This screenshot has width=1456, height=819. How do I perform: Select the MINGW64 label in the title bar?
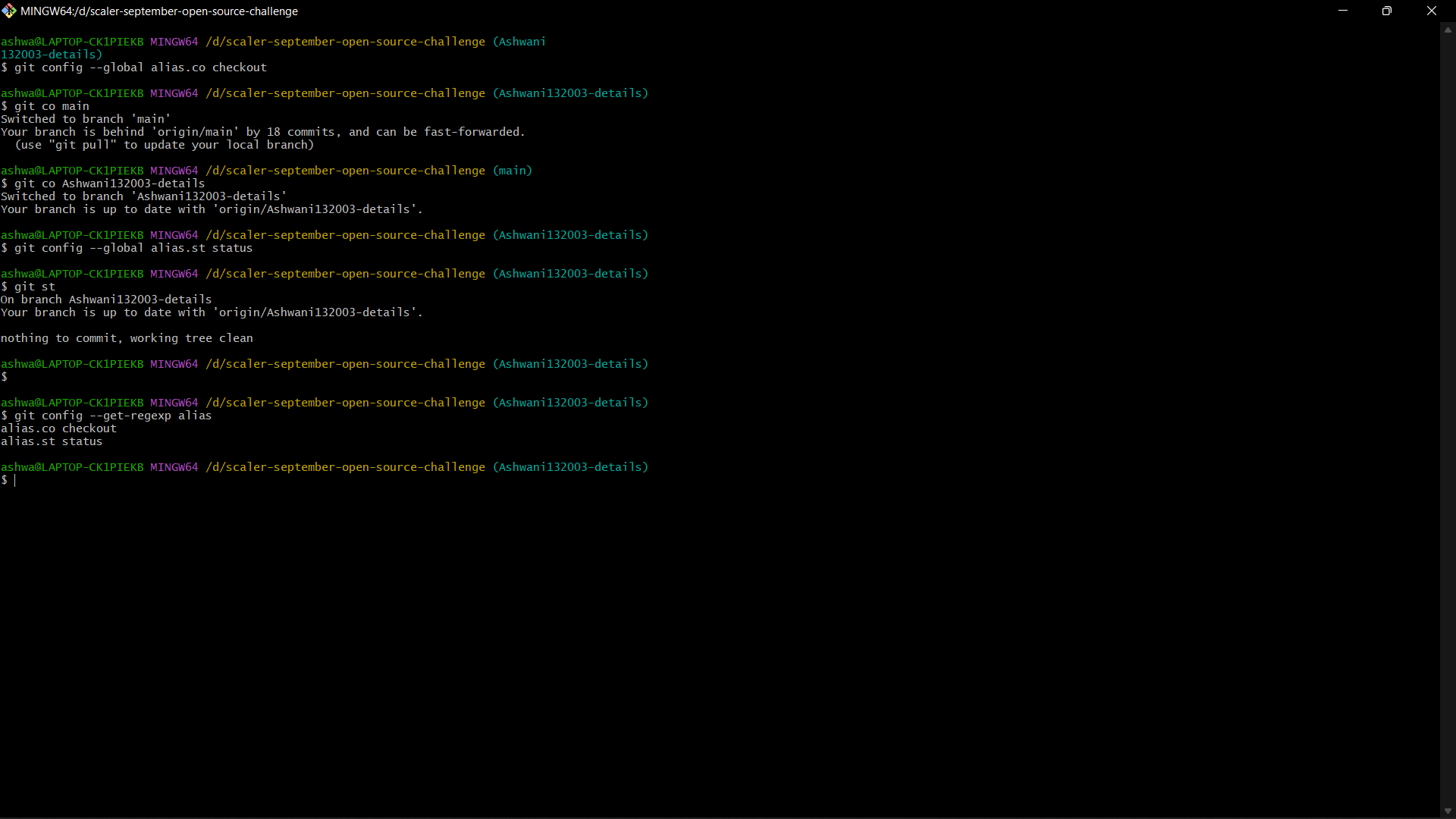coord(47,11)
